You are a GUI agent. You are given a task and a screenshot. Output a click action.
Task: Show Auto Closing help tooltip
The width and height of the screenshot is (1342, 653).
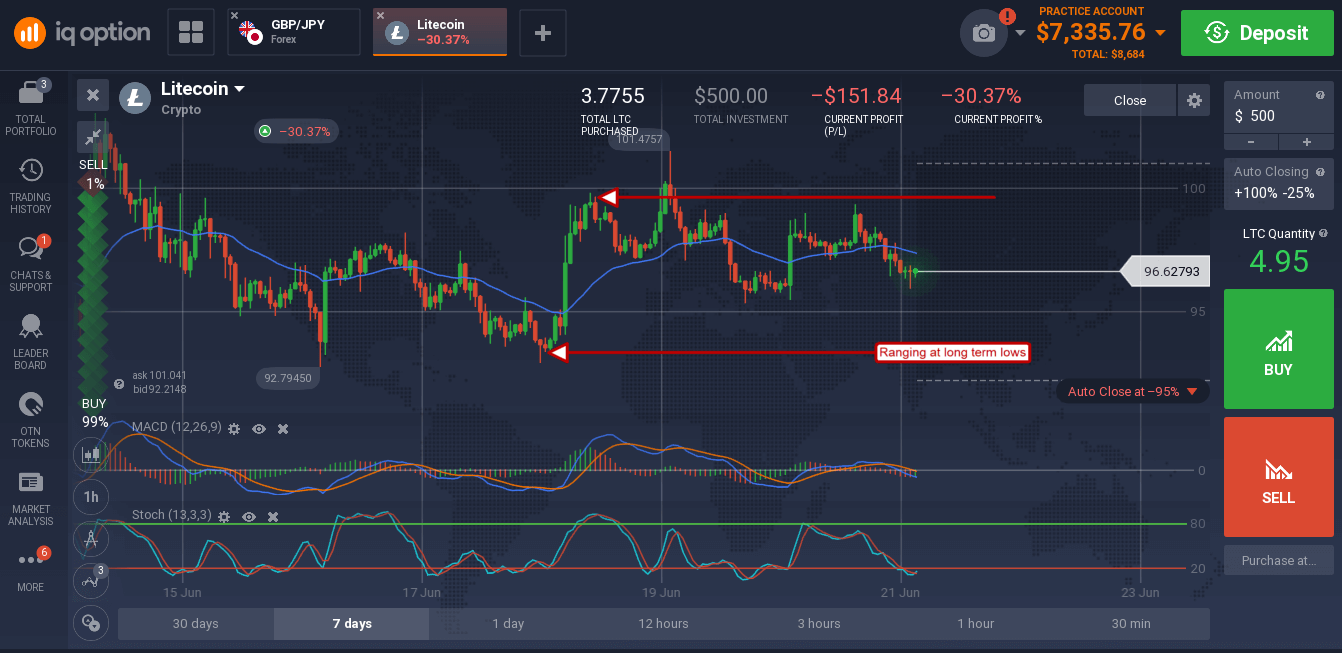coord(1320,172)
